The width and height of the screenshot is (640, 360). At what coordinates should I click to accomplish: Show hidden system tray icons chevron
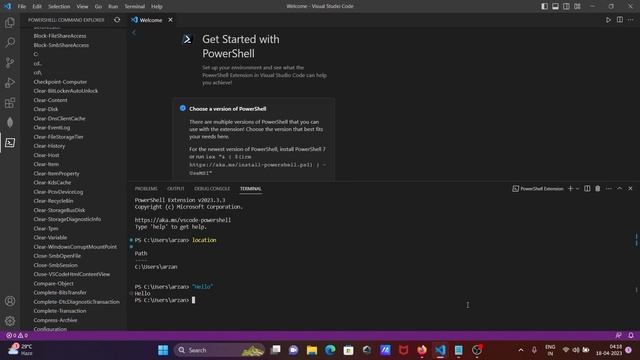[521, 350]
